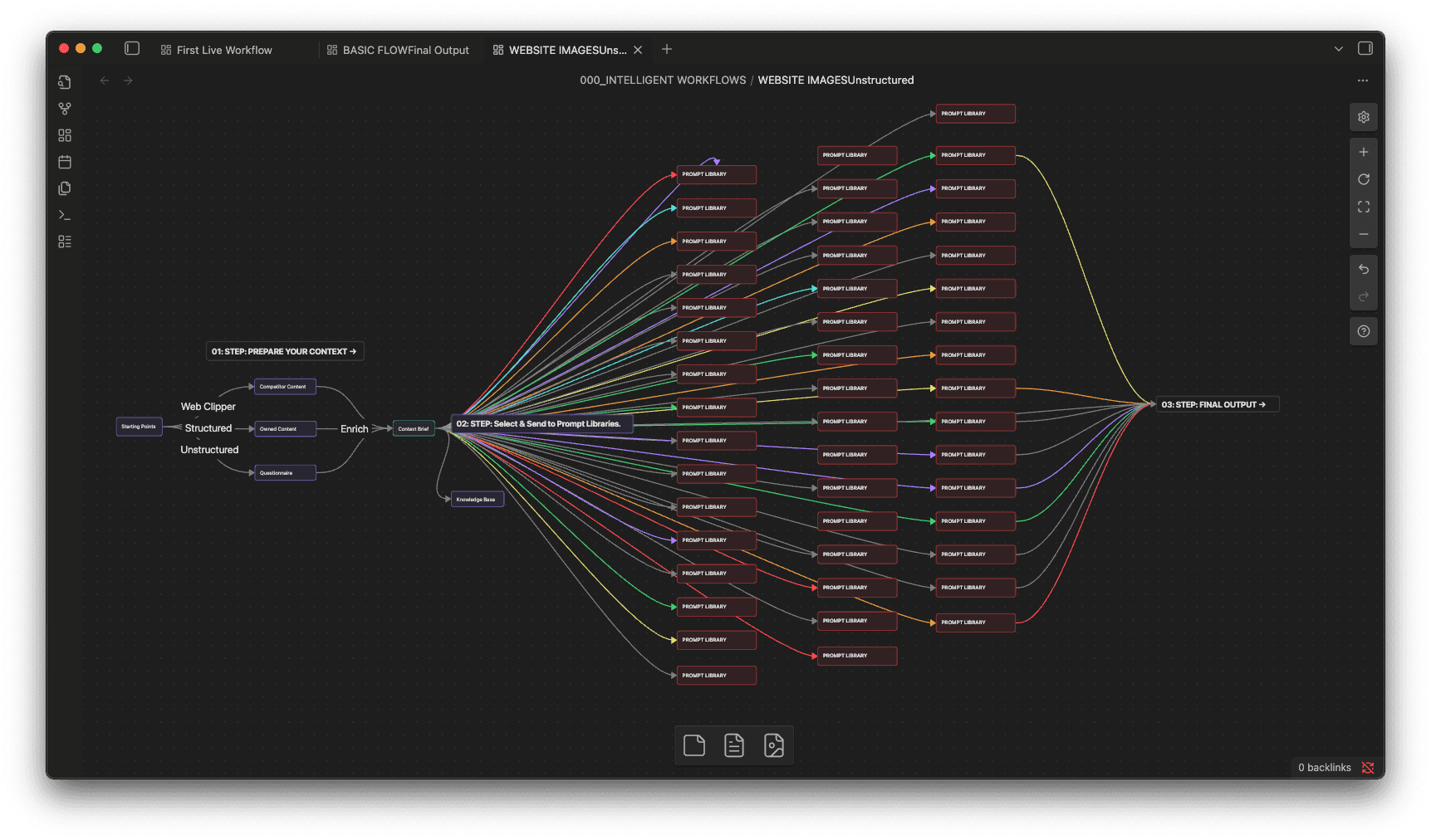This screenshot has width=1431, height=840.
Task: Open the calendar icon in the sidebar
Action: [65, 162]
